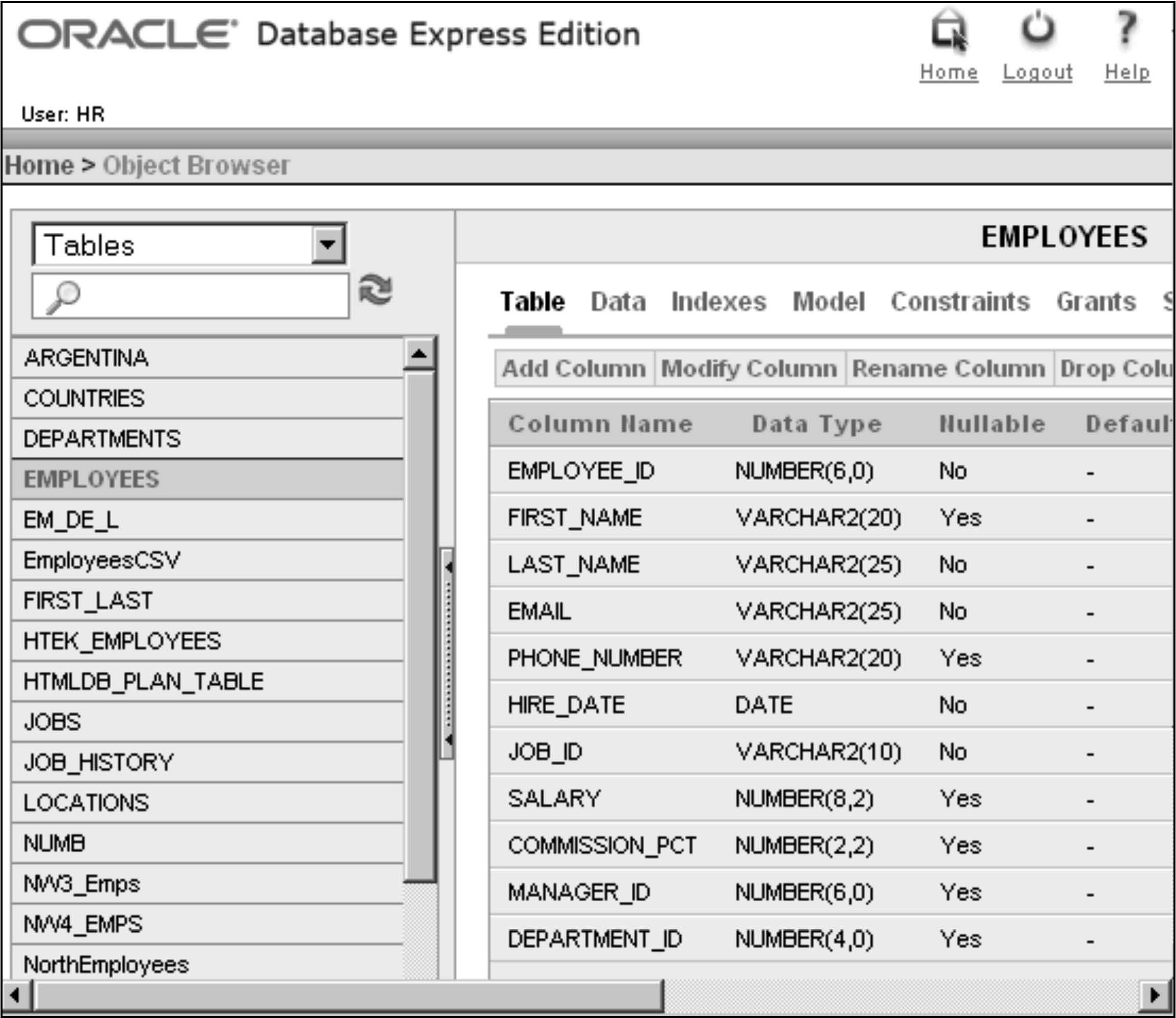Switch to the Indexes tab

tap(718, 302)
